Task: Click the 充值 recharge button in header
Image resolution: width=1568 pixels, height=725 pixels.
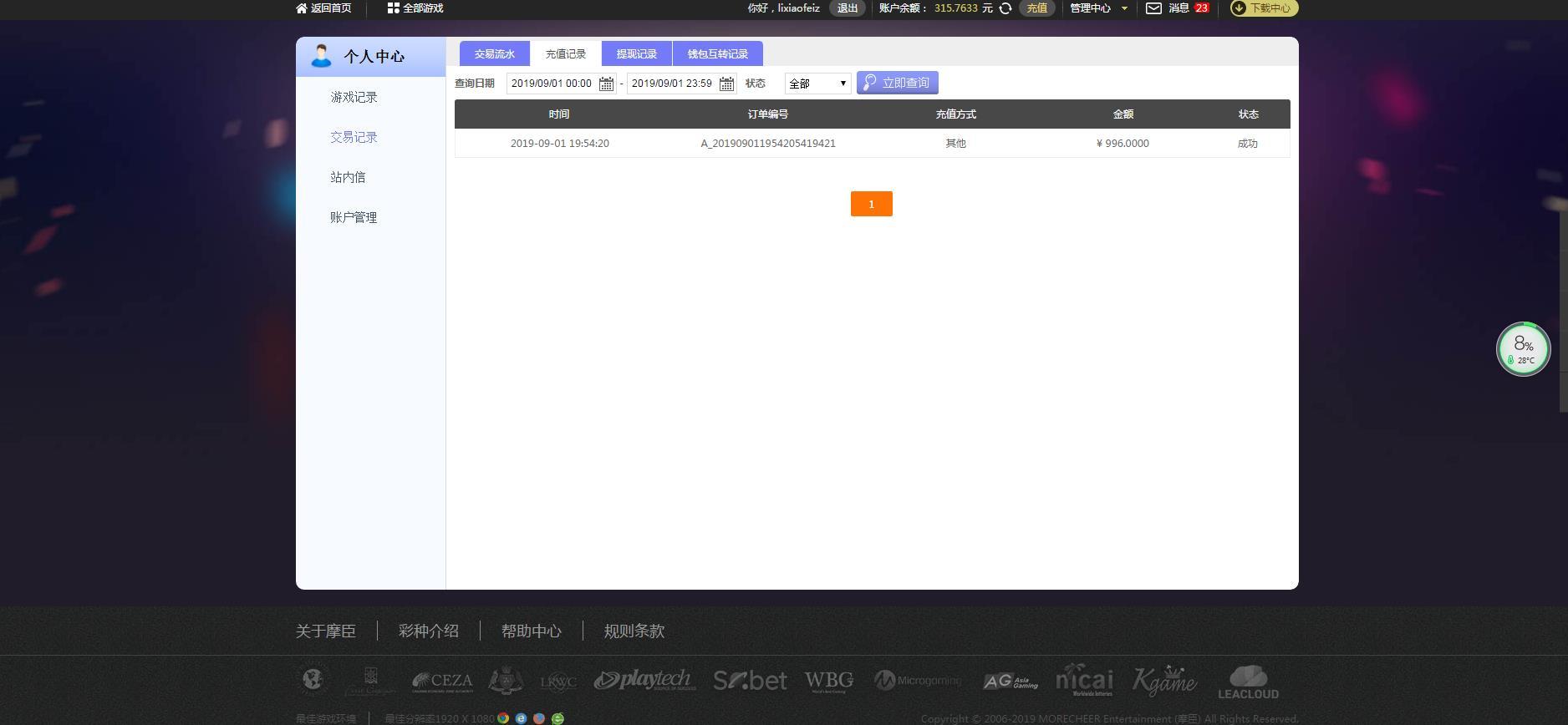Action: point(1036,8)
